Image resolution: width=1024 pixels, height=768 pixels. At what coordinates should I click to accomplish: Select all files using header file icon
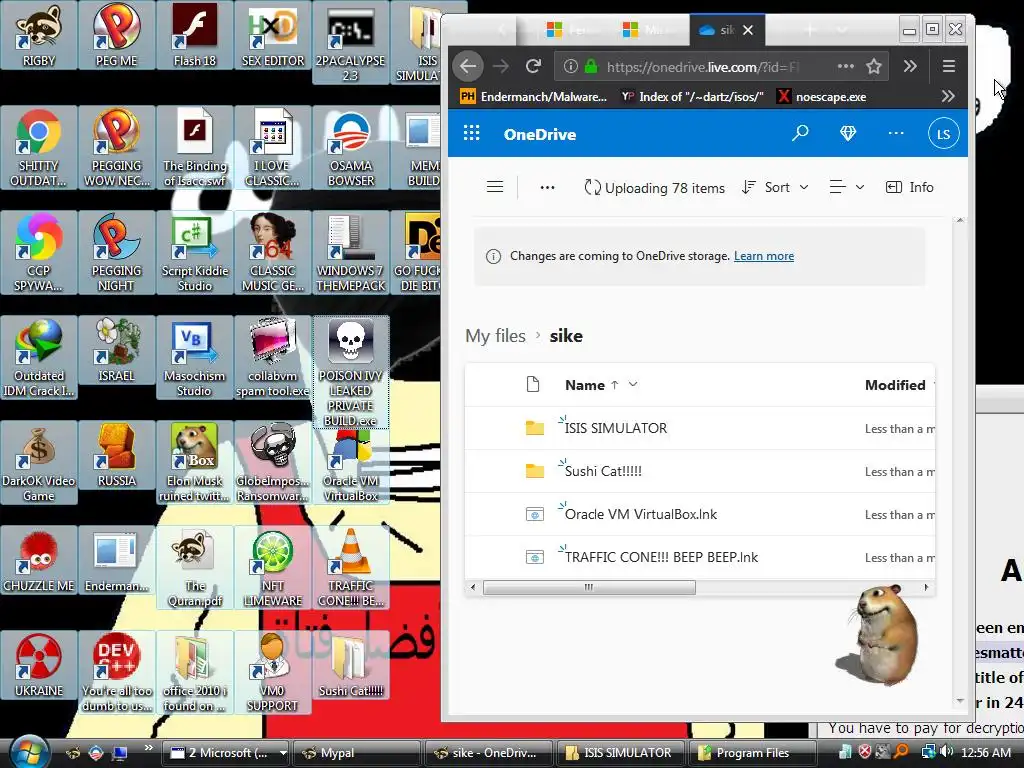pyautogui.click(x=533, y=385)
